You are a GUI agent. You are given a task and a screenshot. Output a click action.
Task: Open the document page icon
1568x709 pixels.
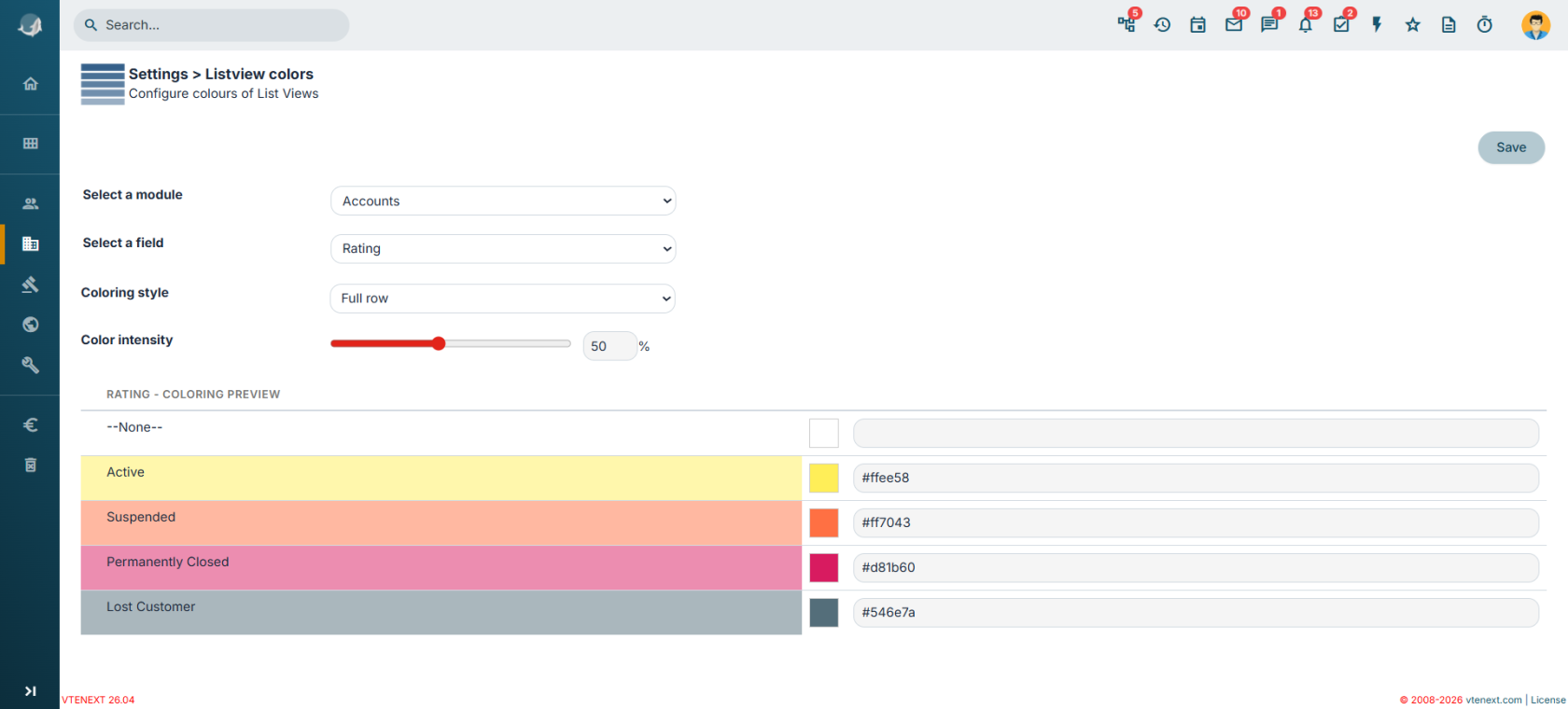(x=1449, y=25)
